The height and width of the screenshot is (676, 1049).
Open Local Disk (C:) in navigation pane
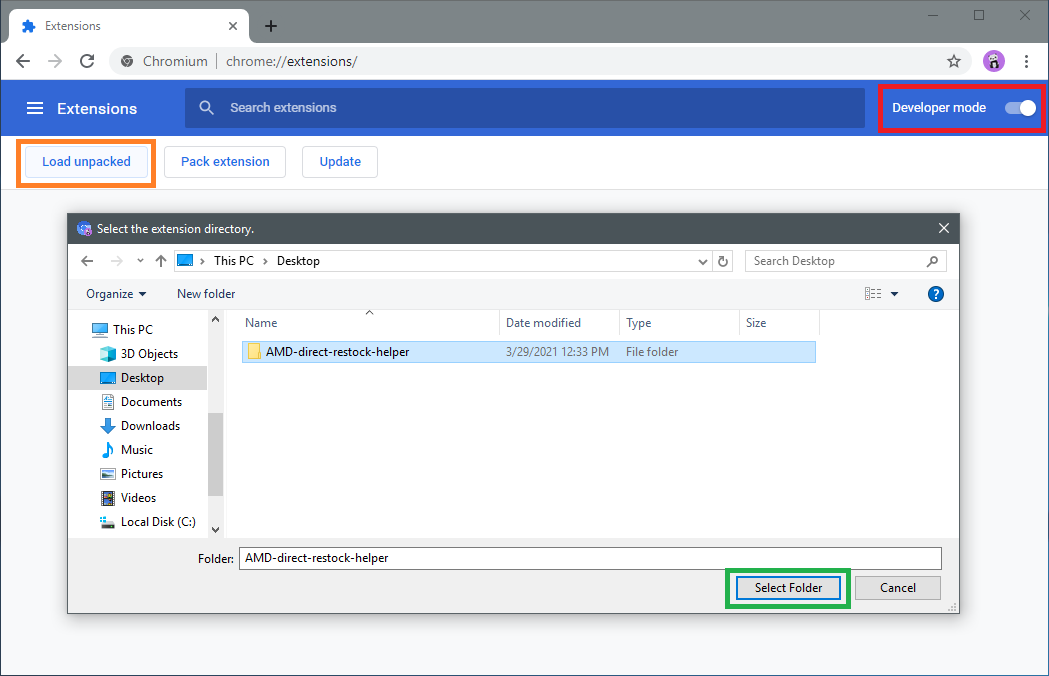coord(158,522)
